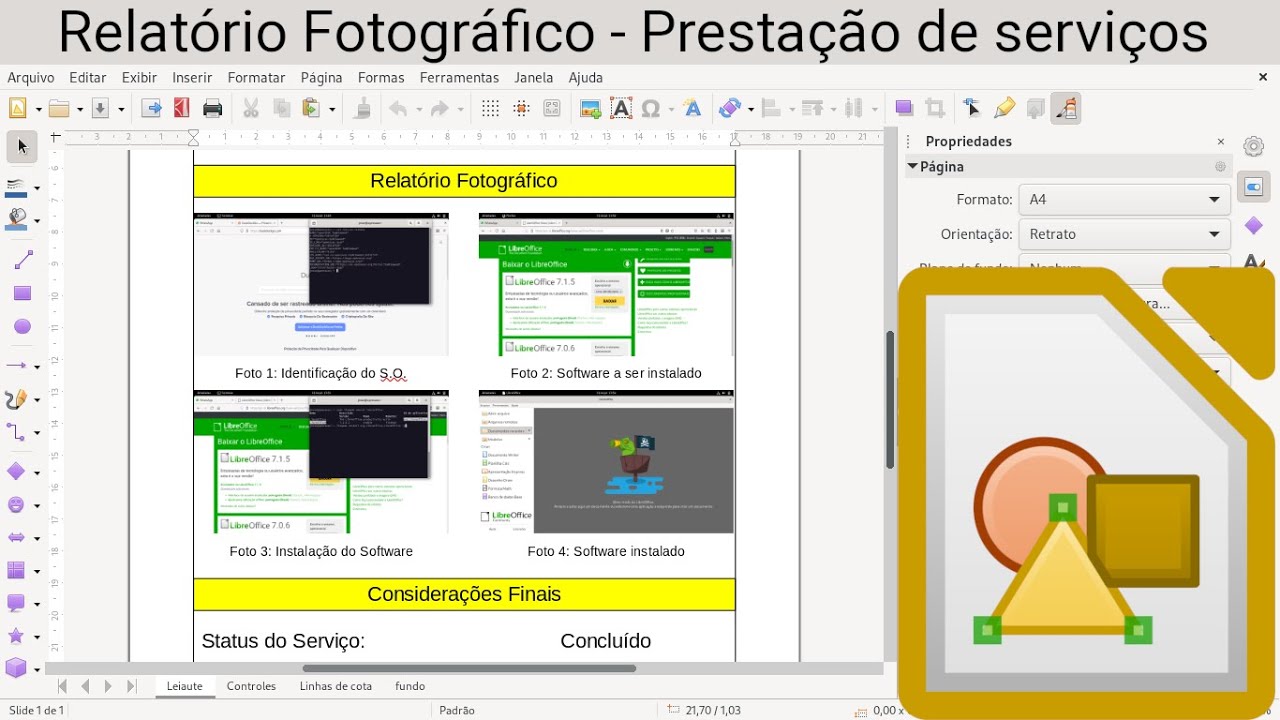The height and width of the screenshot is (720, 1280).
Task: Click the Copy icon
Action: (x=282, y=108)
